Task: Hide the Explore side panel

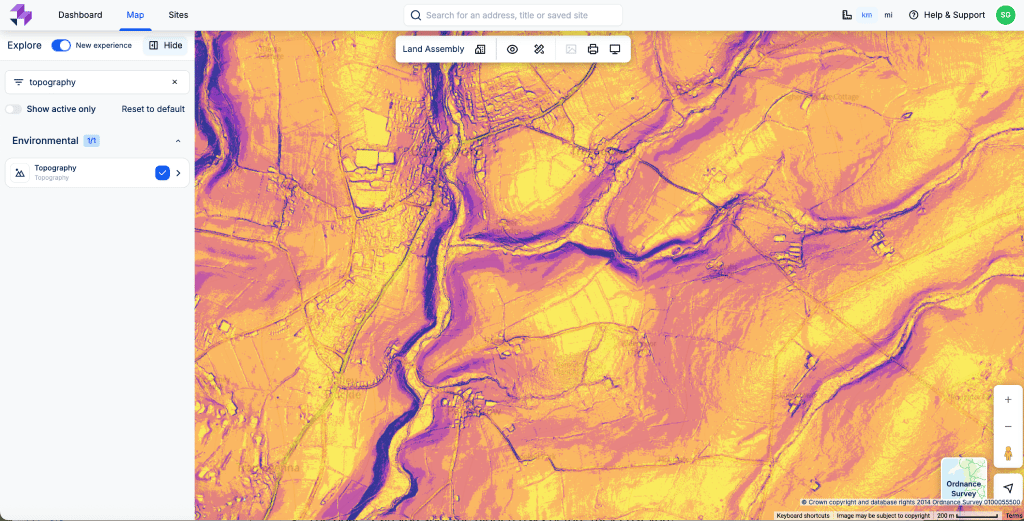Action: pos(165,45)
